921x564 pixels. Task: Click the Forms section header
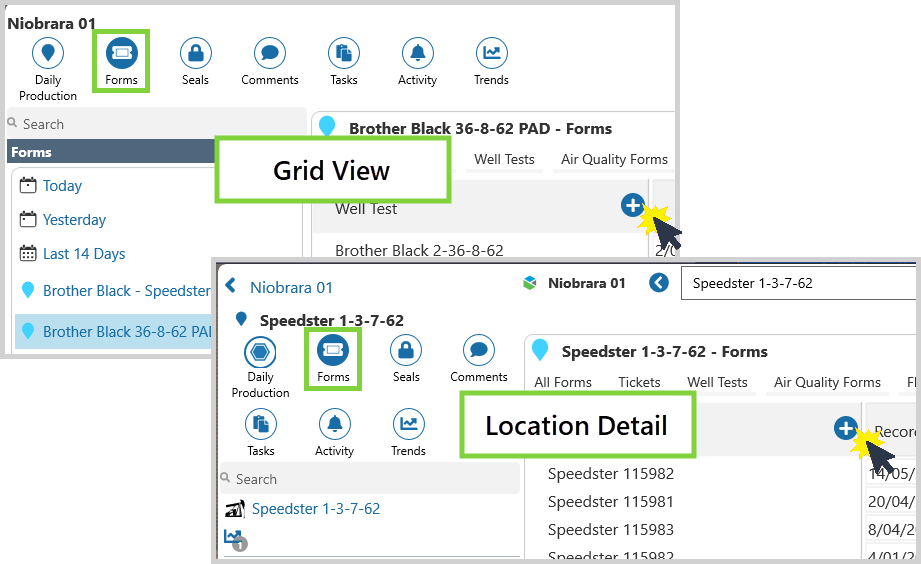112,152
